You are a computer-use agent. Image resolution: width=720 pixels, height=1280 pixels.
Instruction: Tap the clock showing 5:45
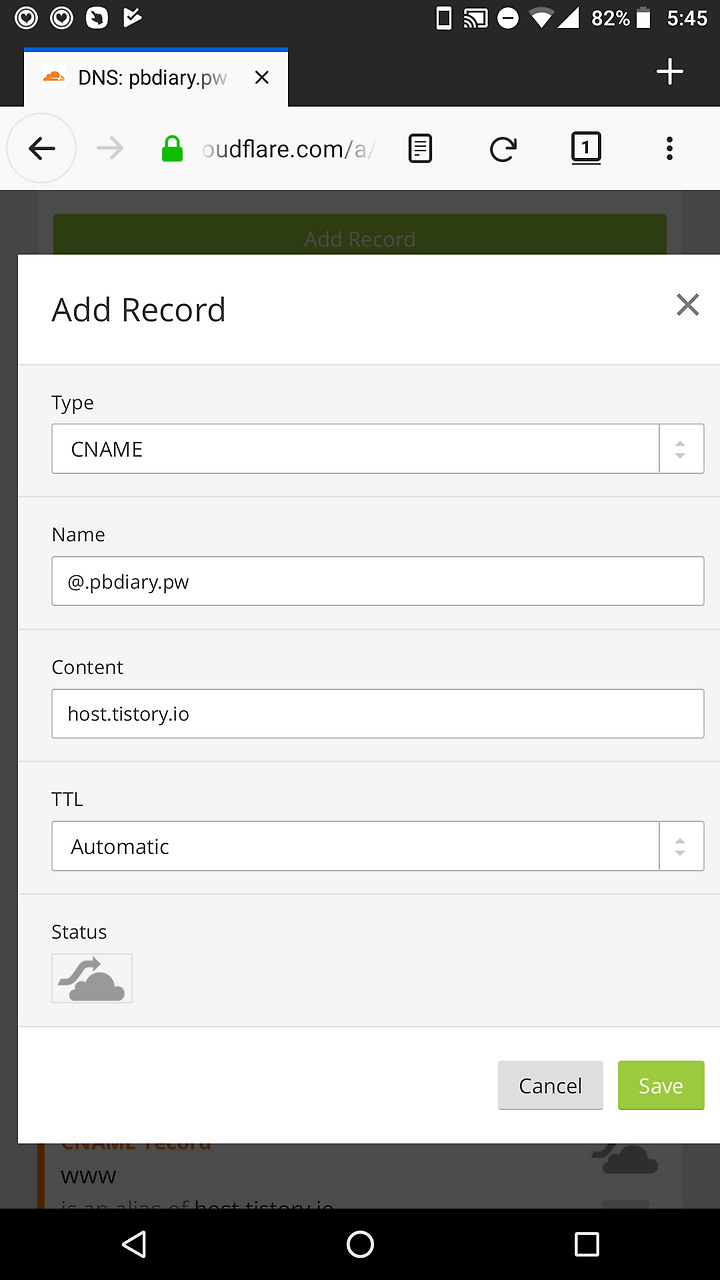pyautogui.click(x=686, y=18)
